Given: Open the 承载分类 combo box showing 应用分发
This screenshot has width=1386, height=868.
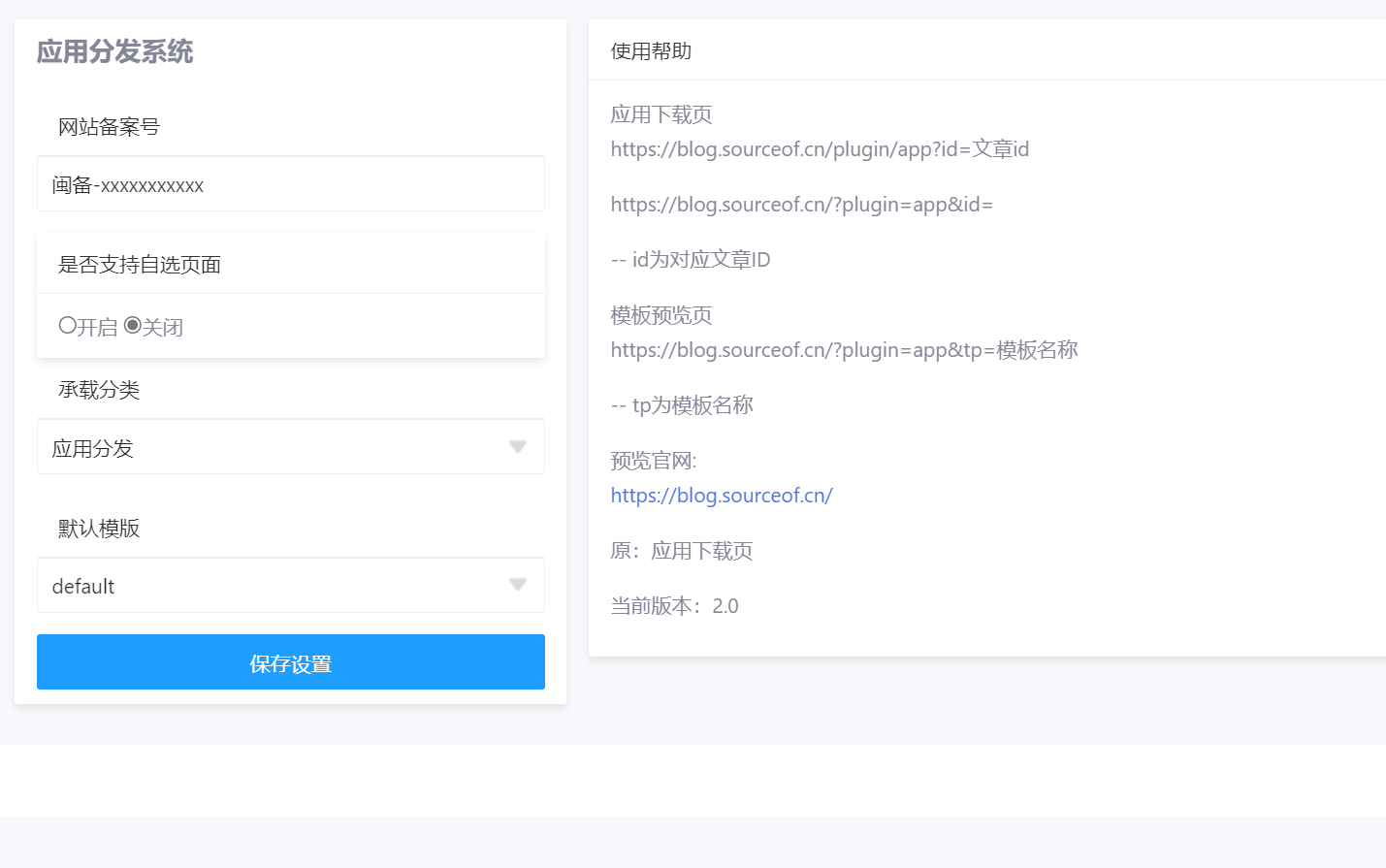Looking at the screenshot, I should [x=291, y=446].
